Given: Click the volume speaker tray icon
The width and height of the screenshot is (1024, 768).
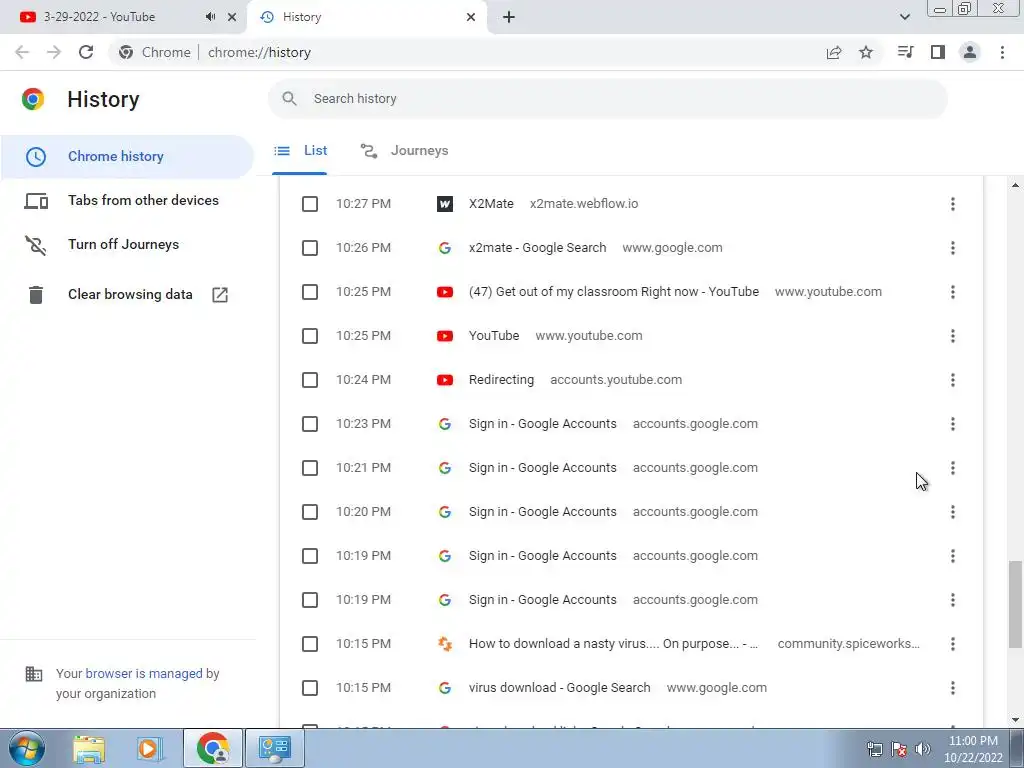Looking at the screenshot, I should pos(922,749).
